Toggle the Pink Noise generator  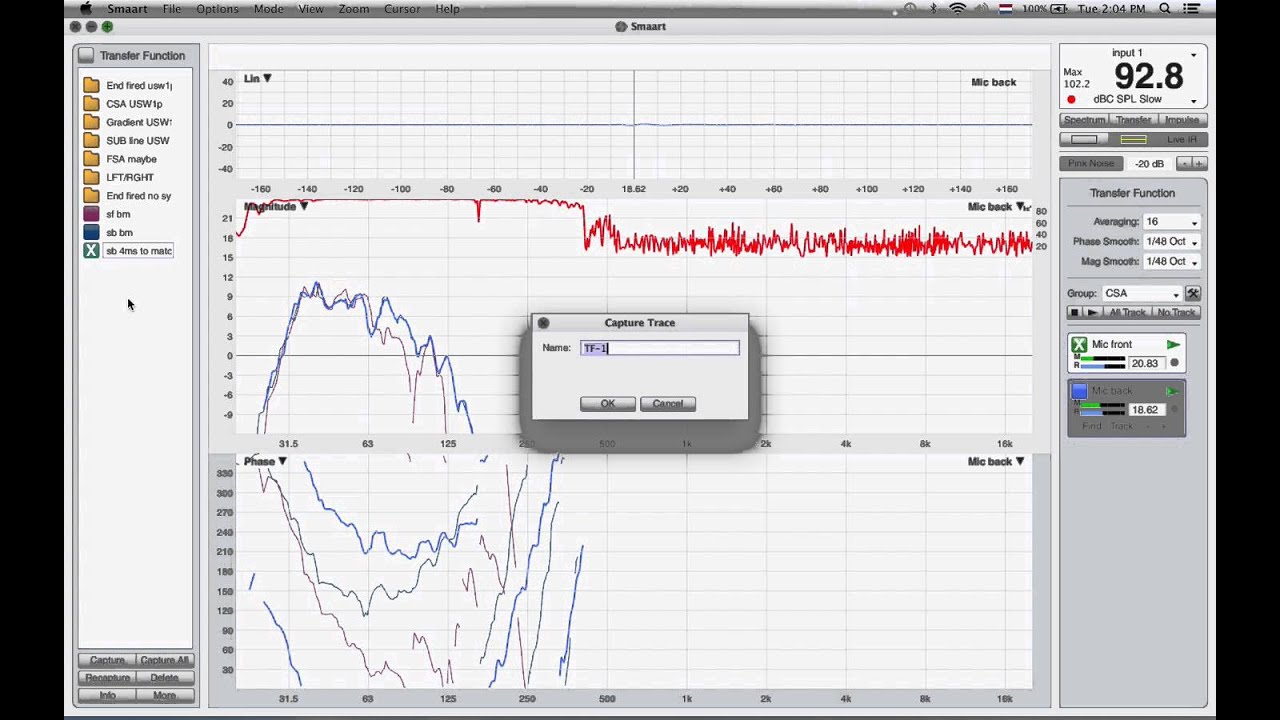pyautogui.click(x=1090, y=163)
